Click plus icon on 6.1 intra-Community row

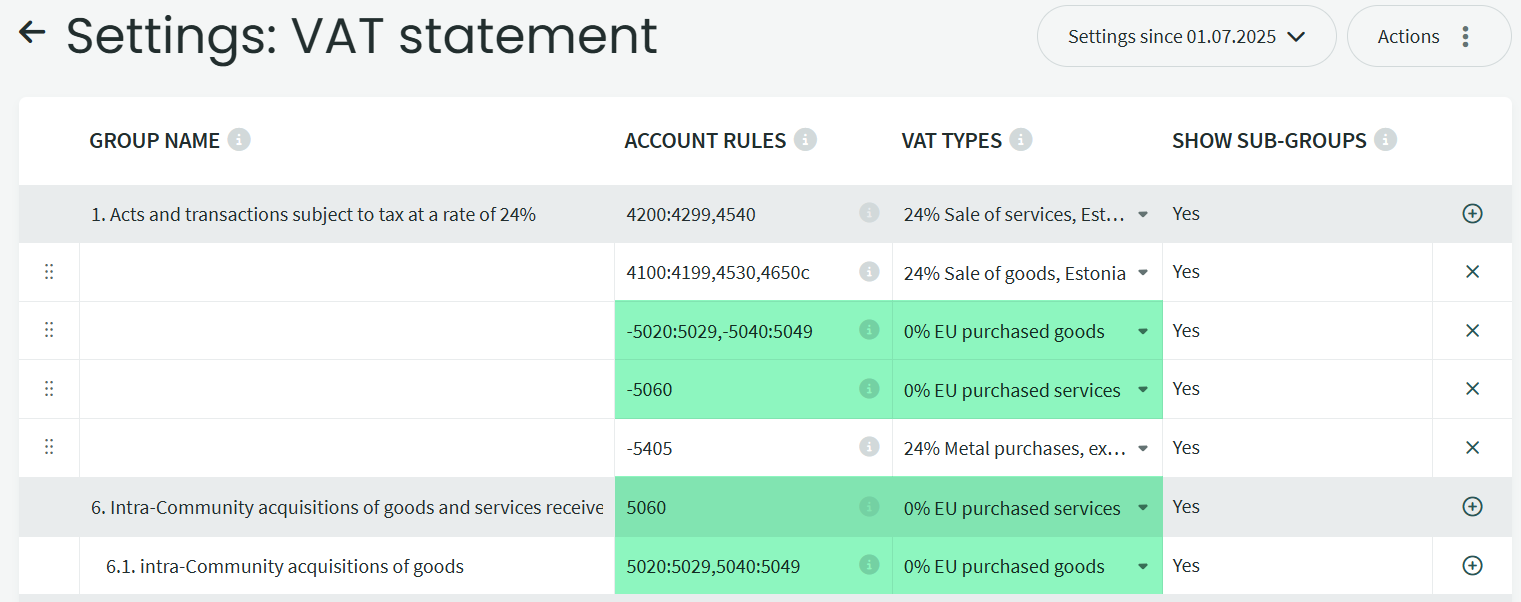(1471, 566)
